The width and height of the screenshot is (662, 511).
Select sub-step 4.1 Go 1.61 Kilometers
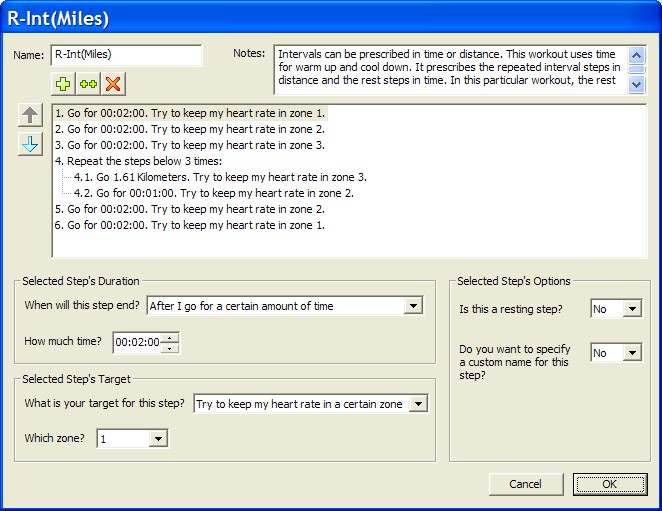220,177
